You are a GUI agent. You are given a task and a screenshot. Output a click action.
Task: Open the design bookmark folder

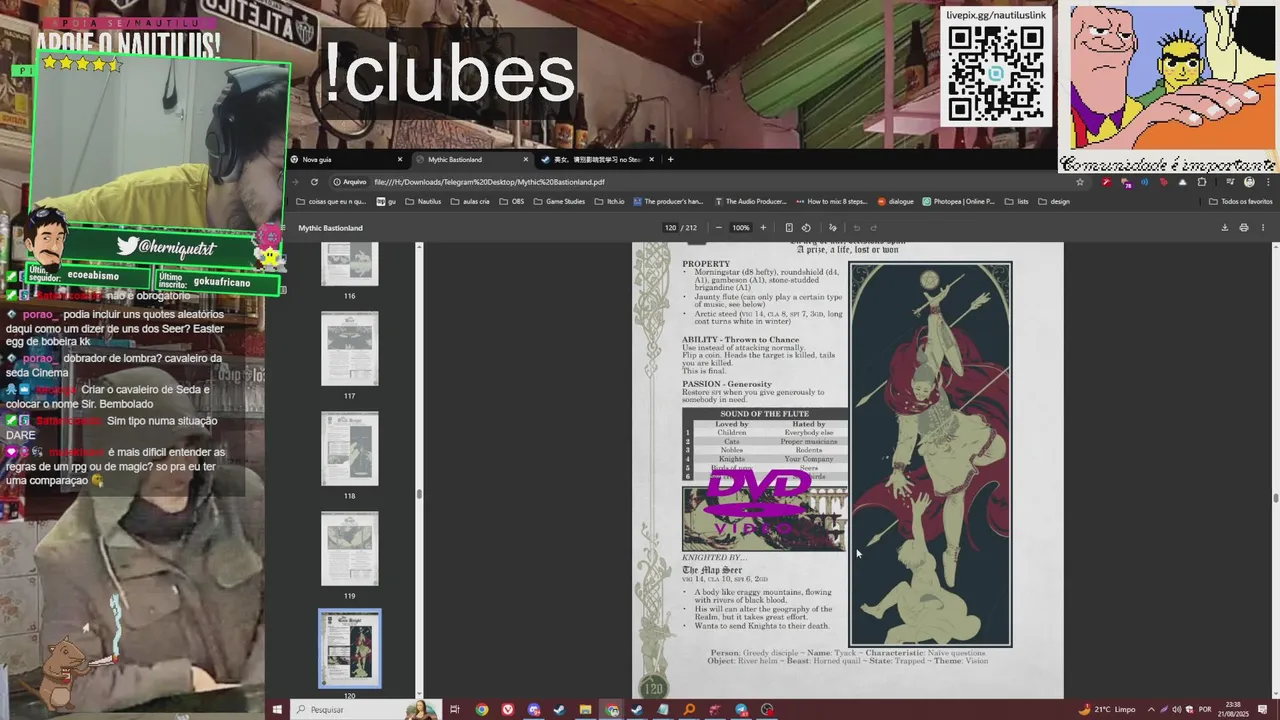coord(1054,201)
